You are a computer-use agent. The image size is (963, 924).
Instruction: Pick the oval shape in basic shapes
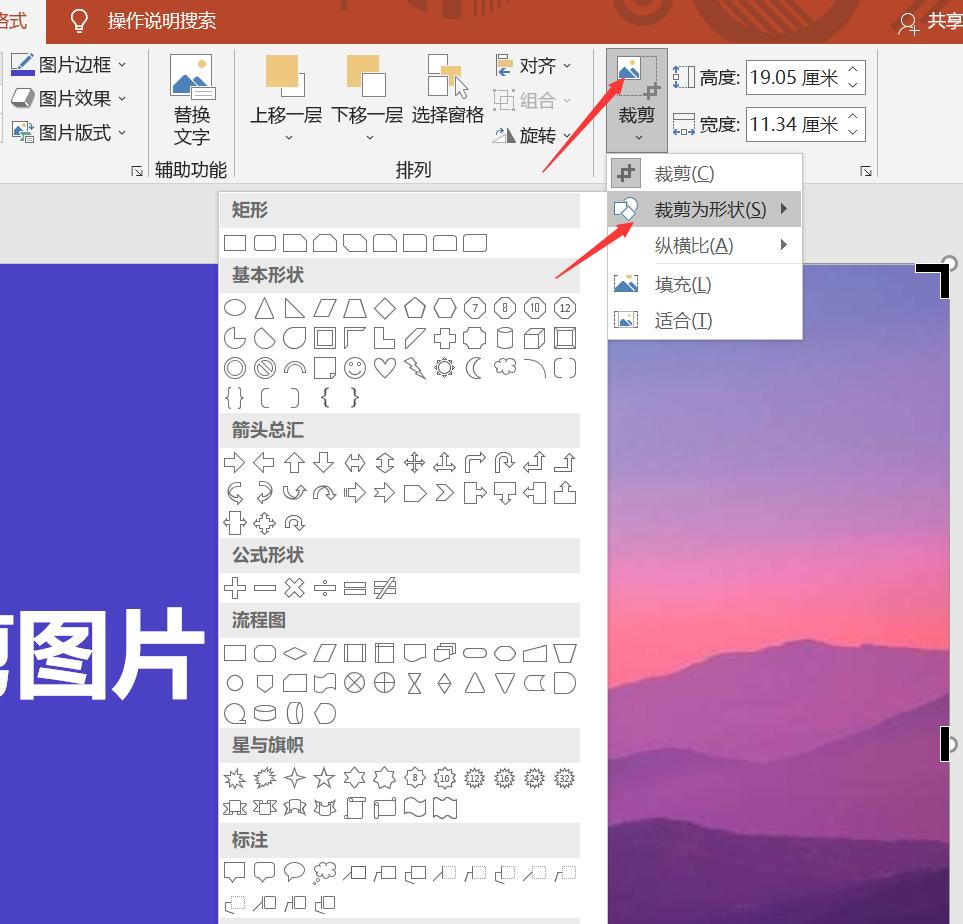(235, 308)
